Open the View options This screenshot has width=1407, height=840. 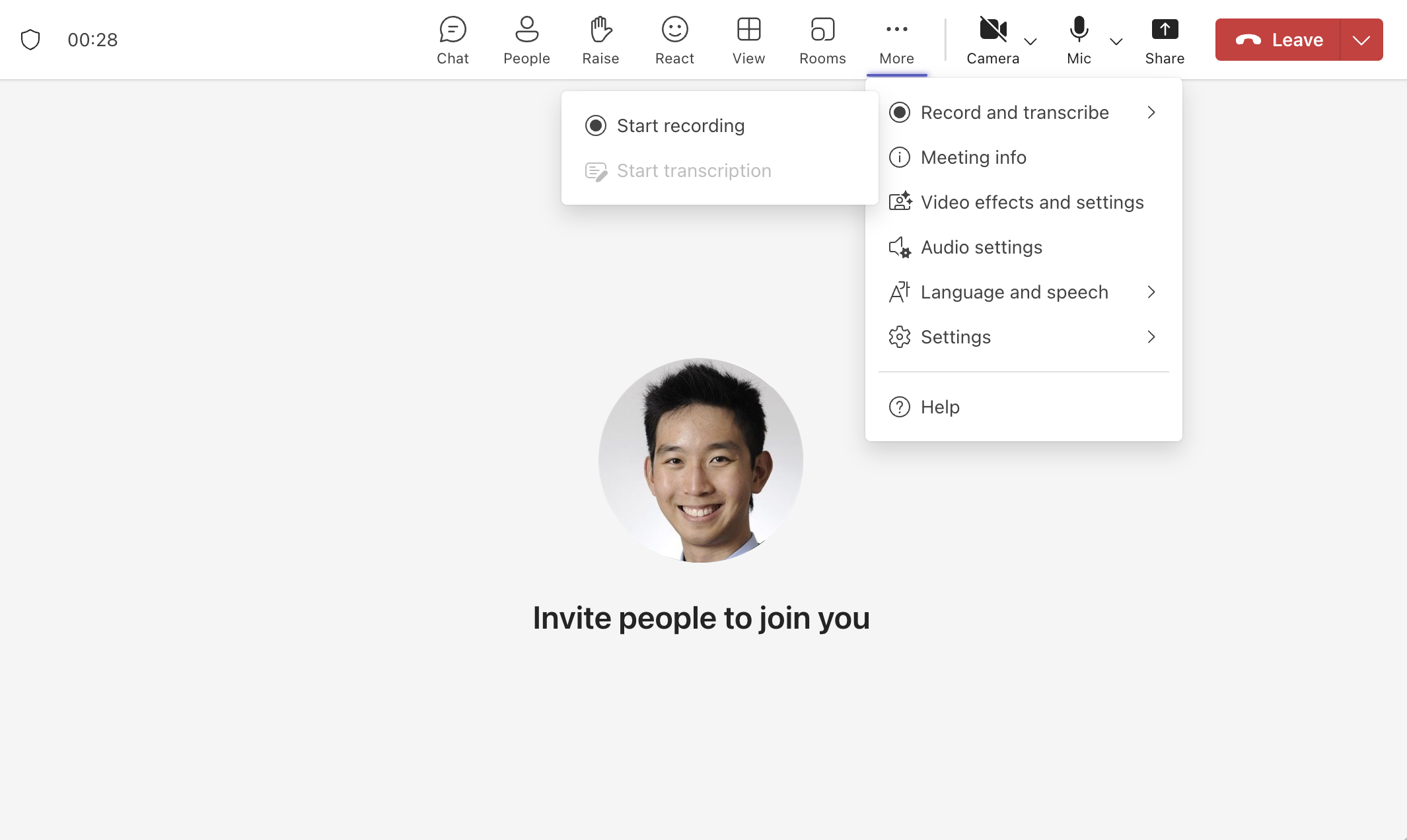click(748, 40)
